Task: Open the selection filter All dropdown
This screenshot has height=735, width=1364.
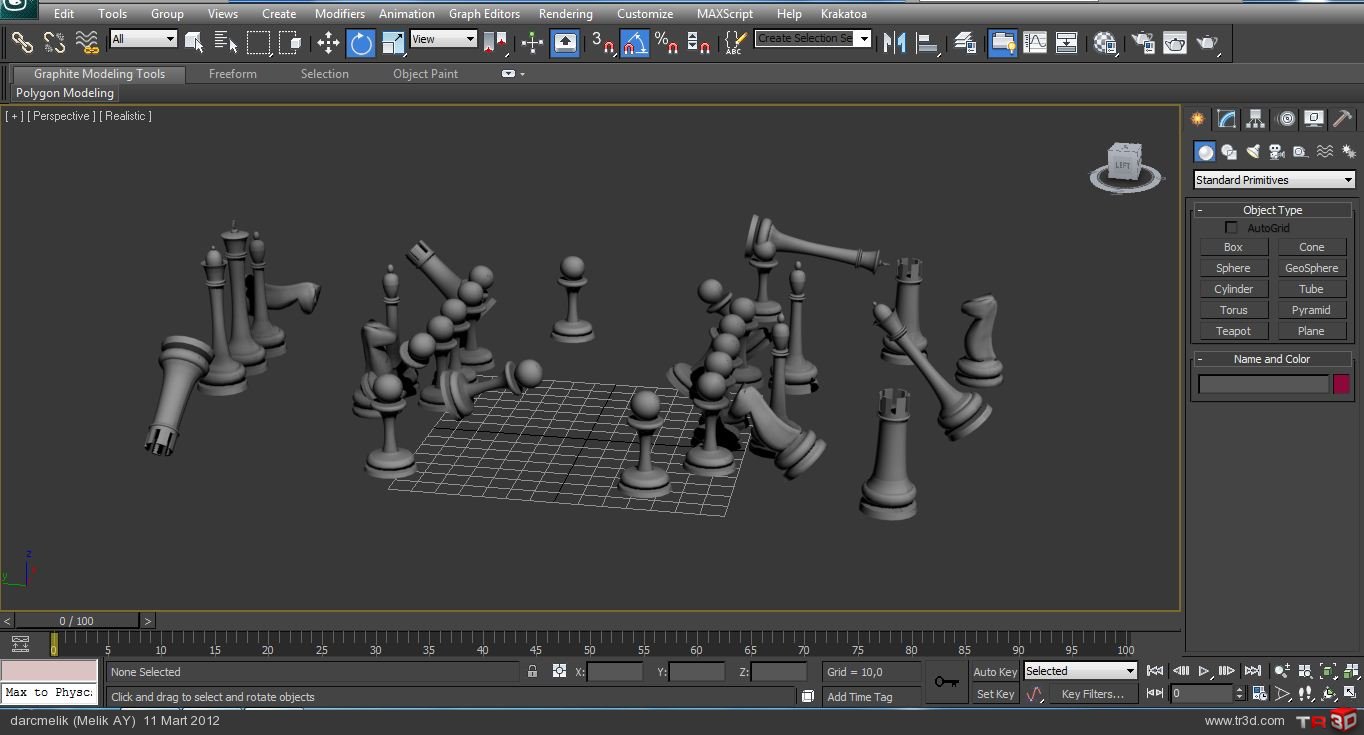Action: point(144,39)
